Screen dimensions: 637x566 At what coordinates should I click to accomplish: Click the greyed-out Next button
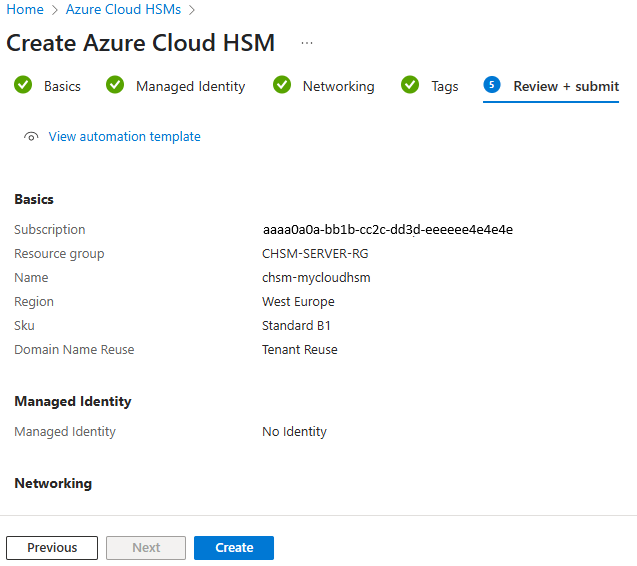click(x=146, y=548)
